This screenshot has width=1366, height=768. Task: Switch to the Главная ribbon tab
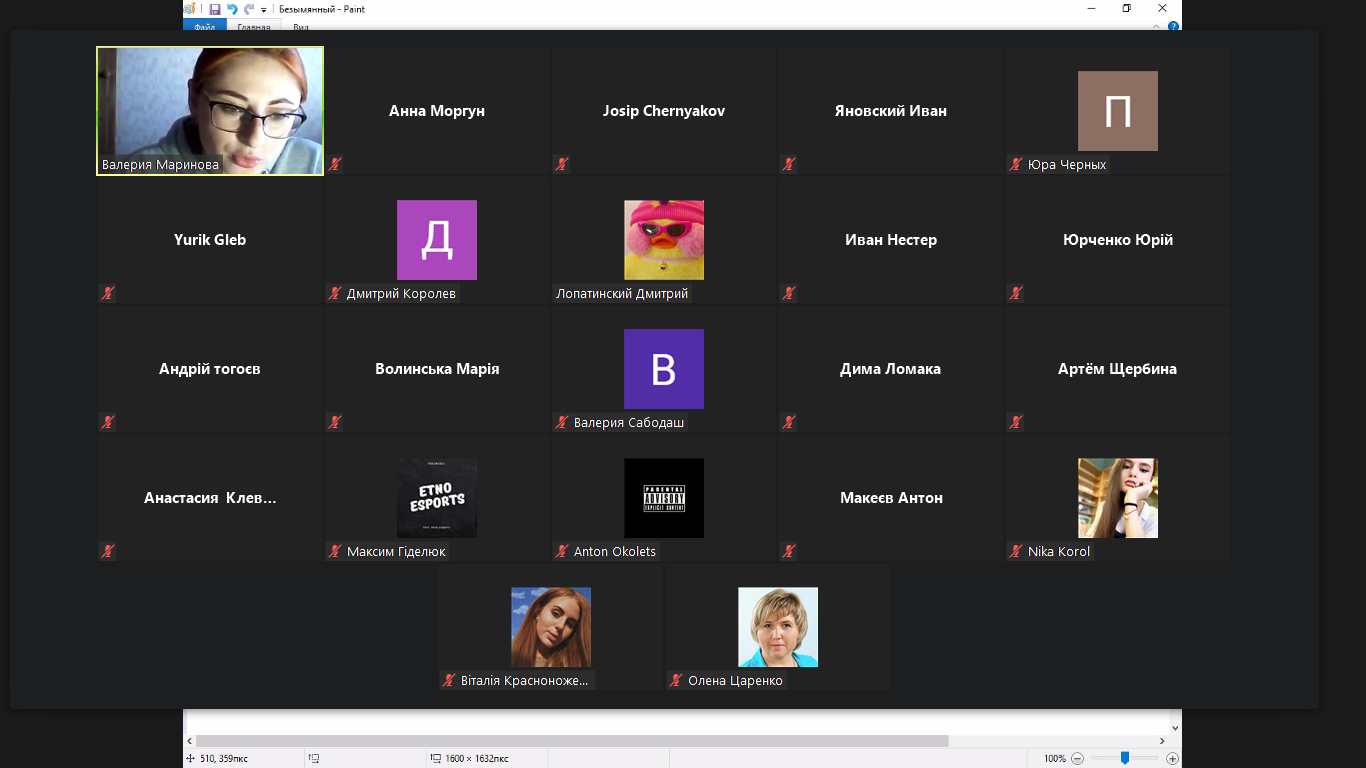pos(254,27)
